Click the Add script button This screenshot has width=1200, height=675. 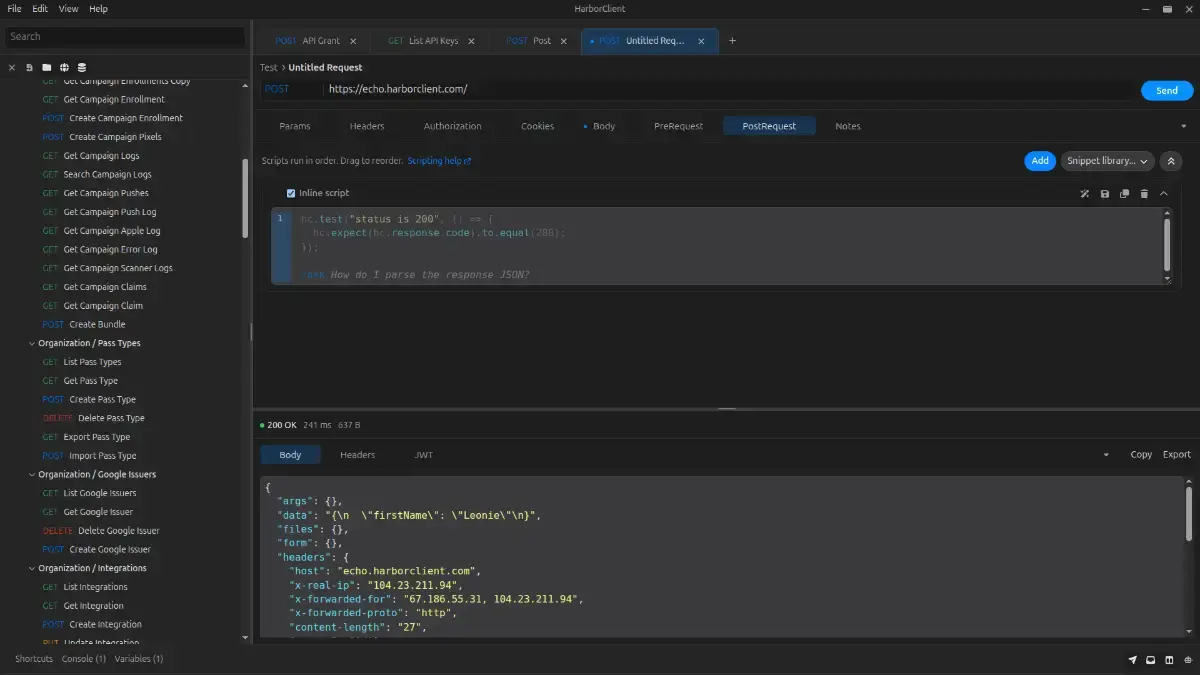(1040, 161)
